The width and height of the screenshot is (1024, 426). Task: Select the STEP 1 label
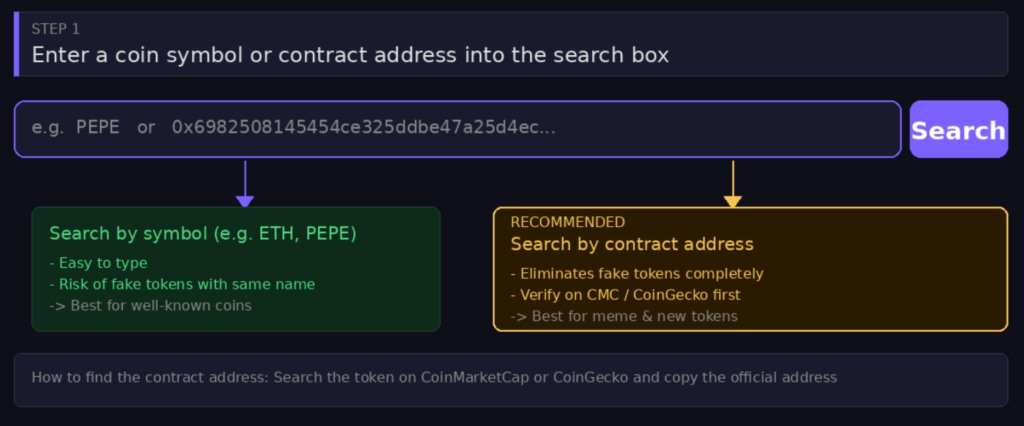point(55,29)
